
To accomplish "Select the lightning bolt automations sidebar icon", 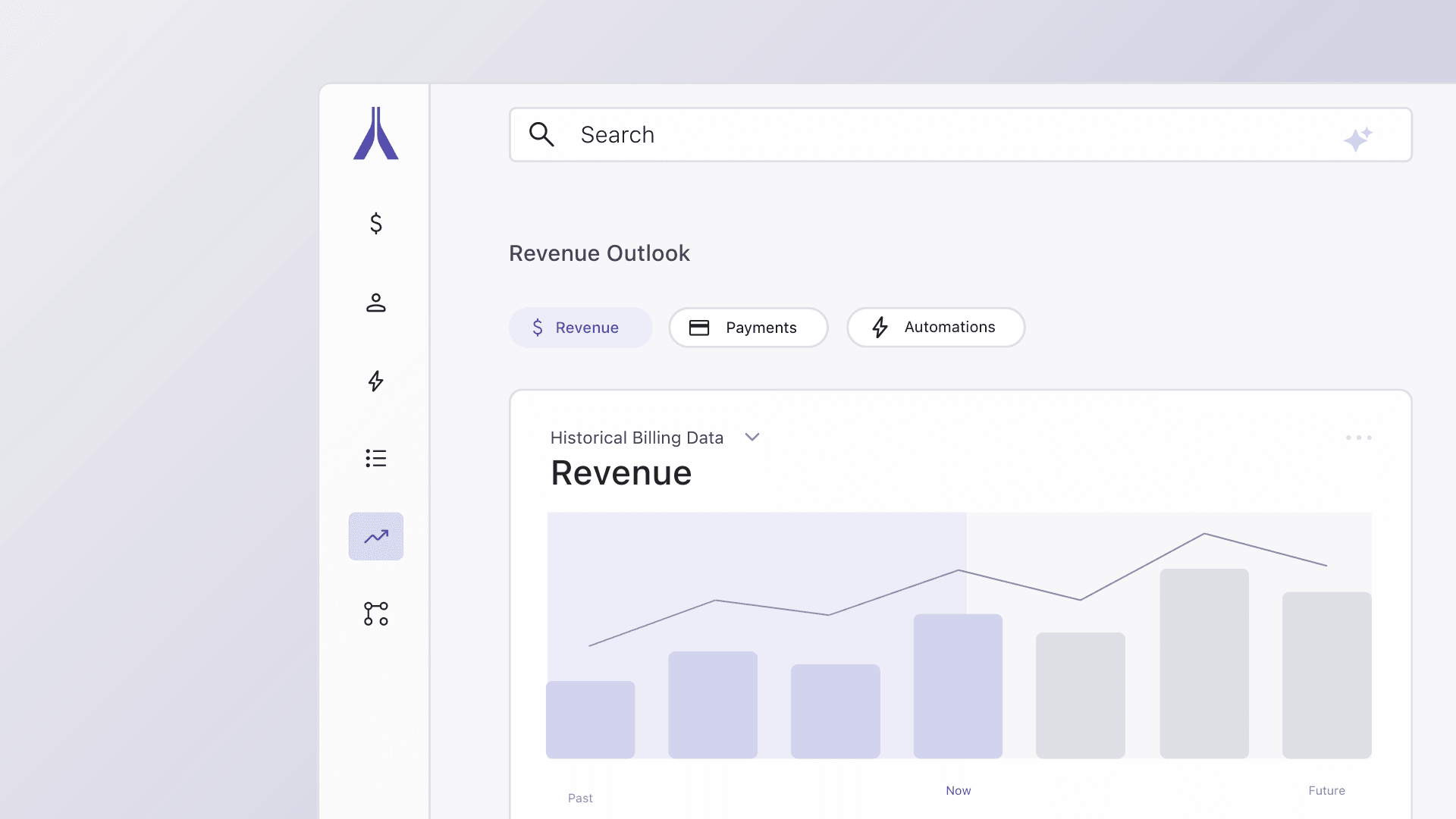I will click(375, 381).
